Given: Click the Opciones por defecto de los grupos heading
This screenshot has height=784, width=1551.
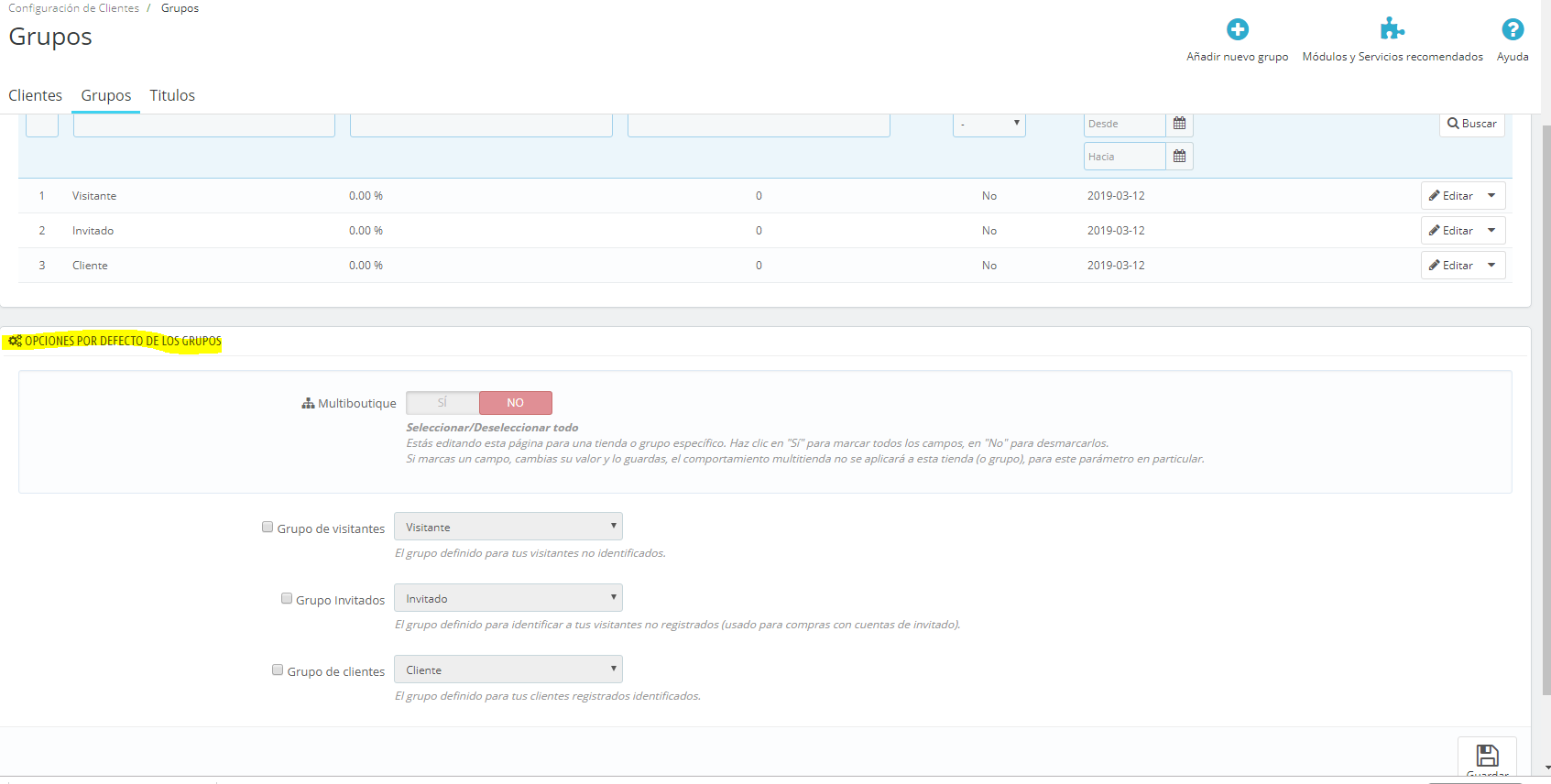Looking at the screenshot, I should pyautogui.click(x=123, y=341).
